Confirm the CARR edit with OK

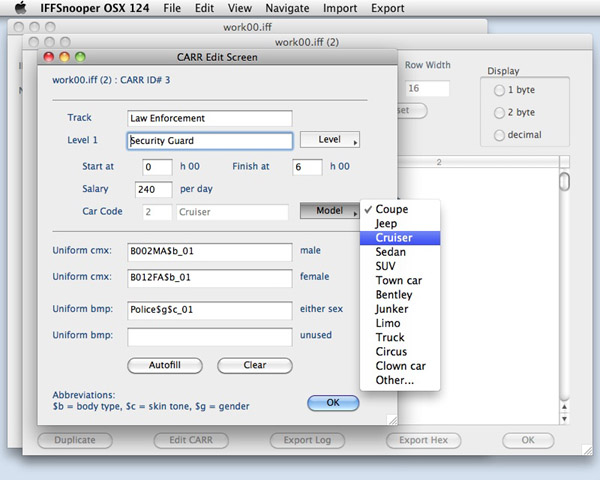point(332,402)
